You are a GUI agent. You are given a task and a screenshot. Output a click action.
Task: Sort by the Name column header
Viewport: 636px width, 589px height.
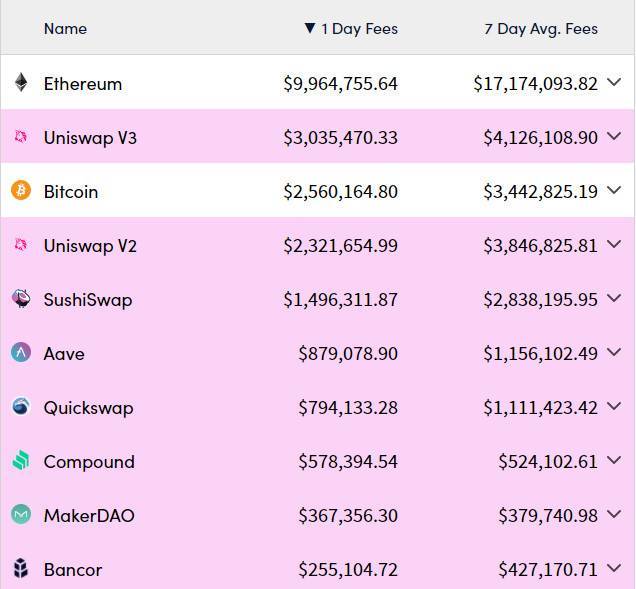pyautogui.click(x=65, y=29)
